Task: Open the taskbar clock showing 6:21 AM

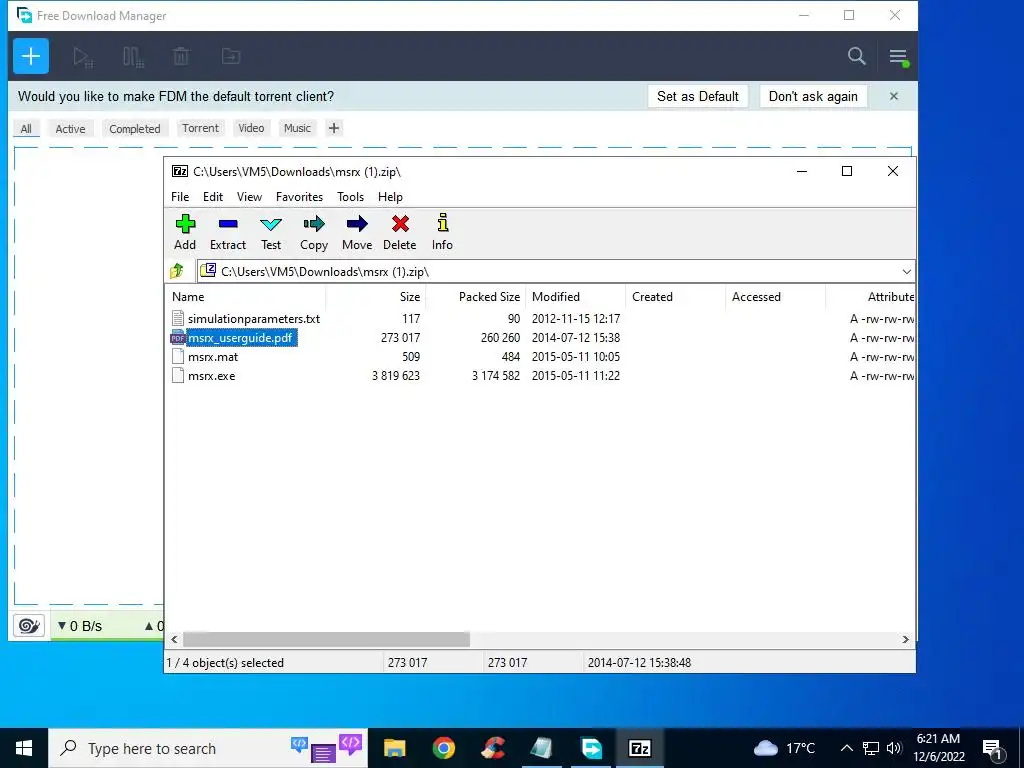Action: click(938, 748)
